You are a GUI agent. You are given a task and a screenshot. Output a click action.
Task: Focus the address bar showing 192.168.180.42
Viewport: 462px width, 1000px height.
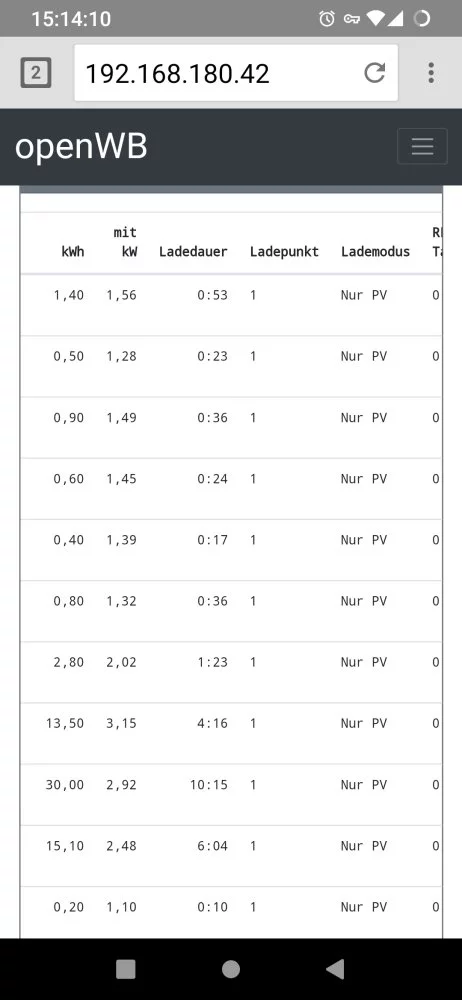click(236, 73)
